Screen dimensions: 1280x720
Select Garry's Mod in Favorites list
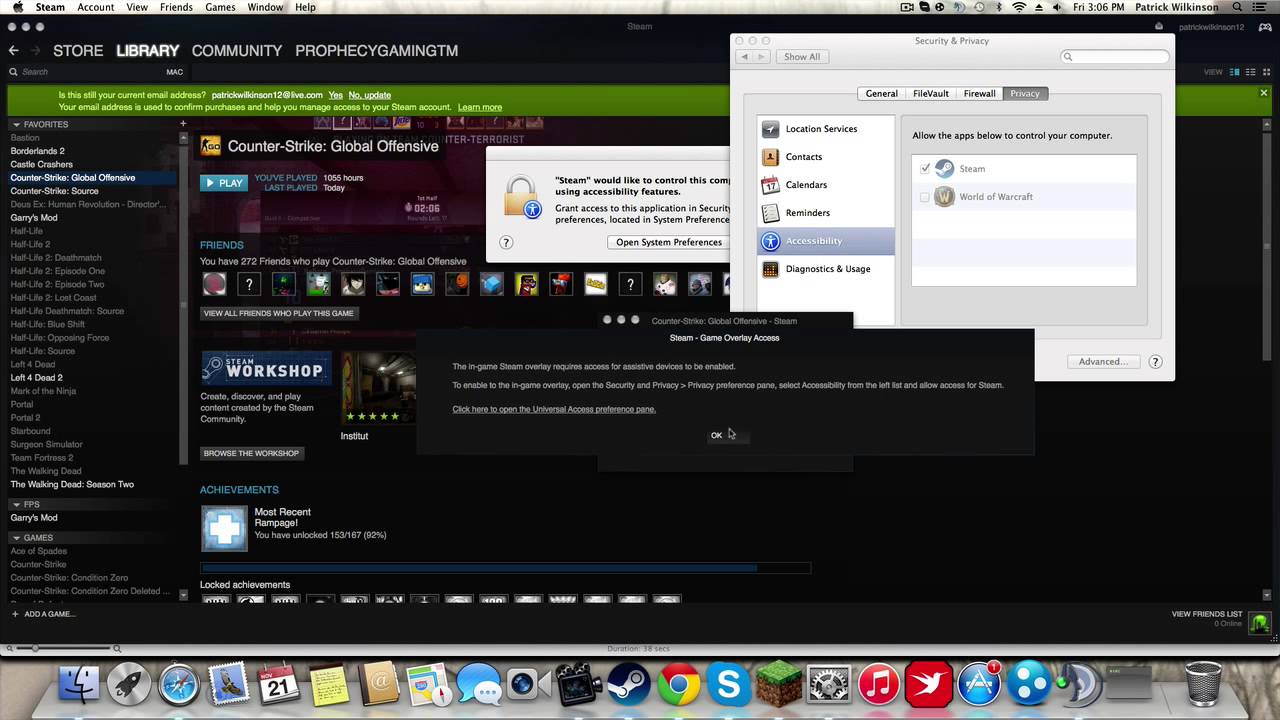[x=34, y=218]
